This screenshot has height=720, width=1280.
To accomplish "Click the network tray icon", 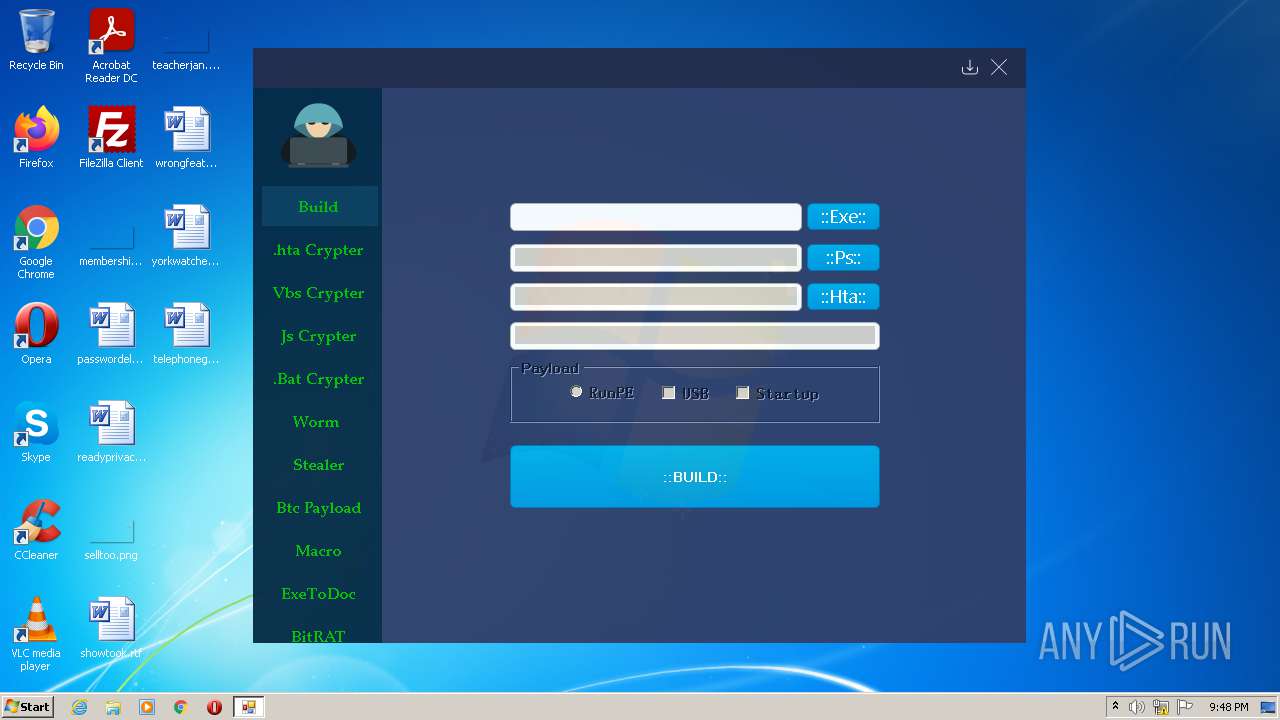I will (x=1161, y=707).
